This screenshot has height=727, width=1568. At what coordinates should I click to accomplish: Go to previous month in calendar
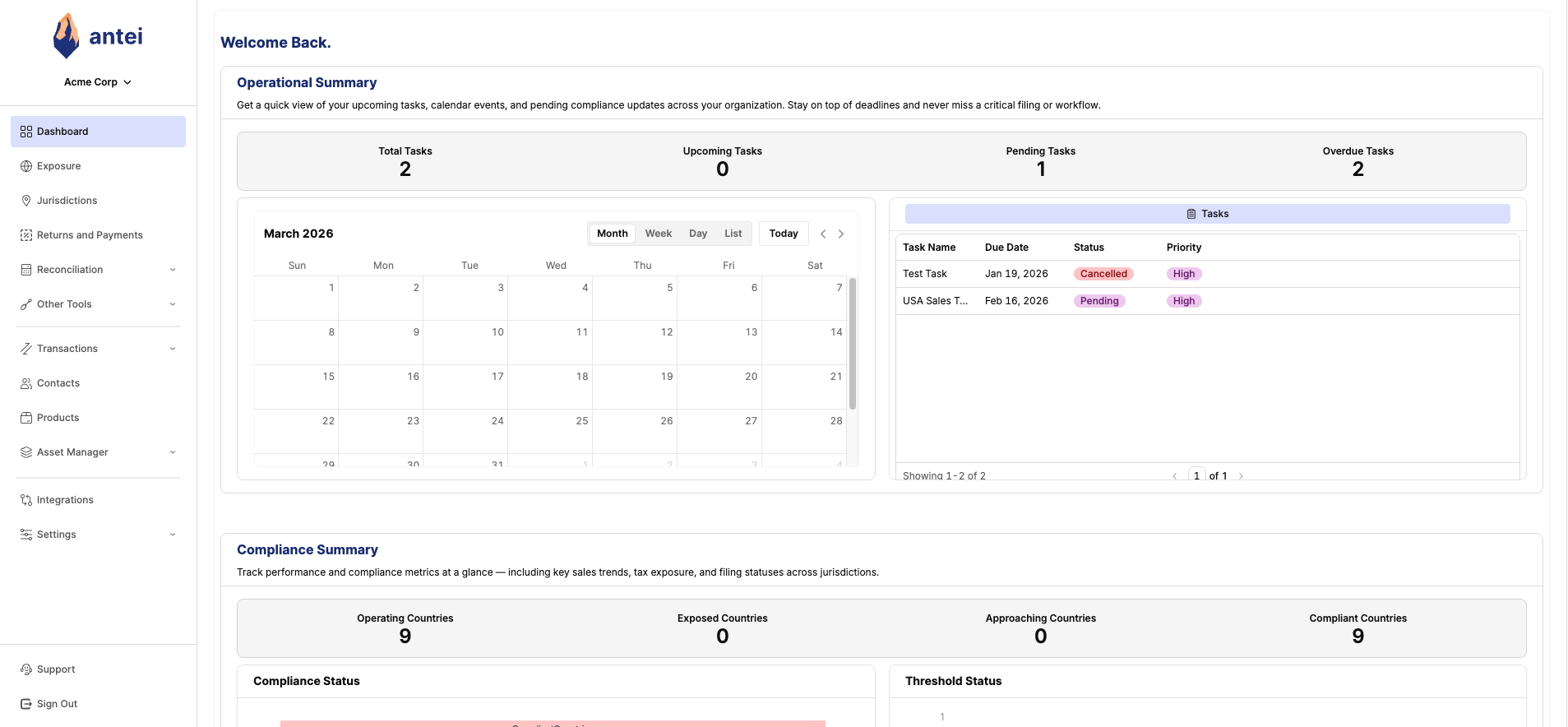(x=823, y=234)
